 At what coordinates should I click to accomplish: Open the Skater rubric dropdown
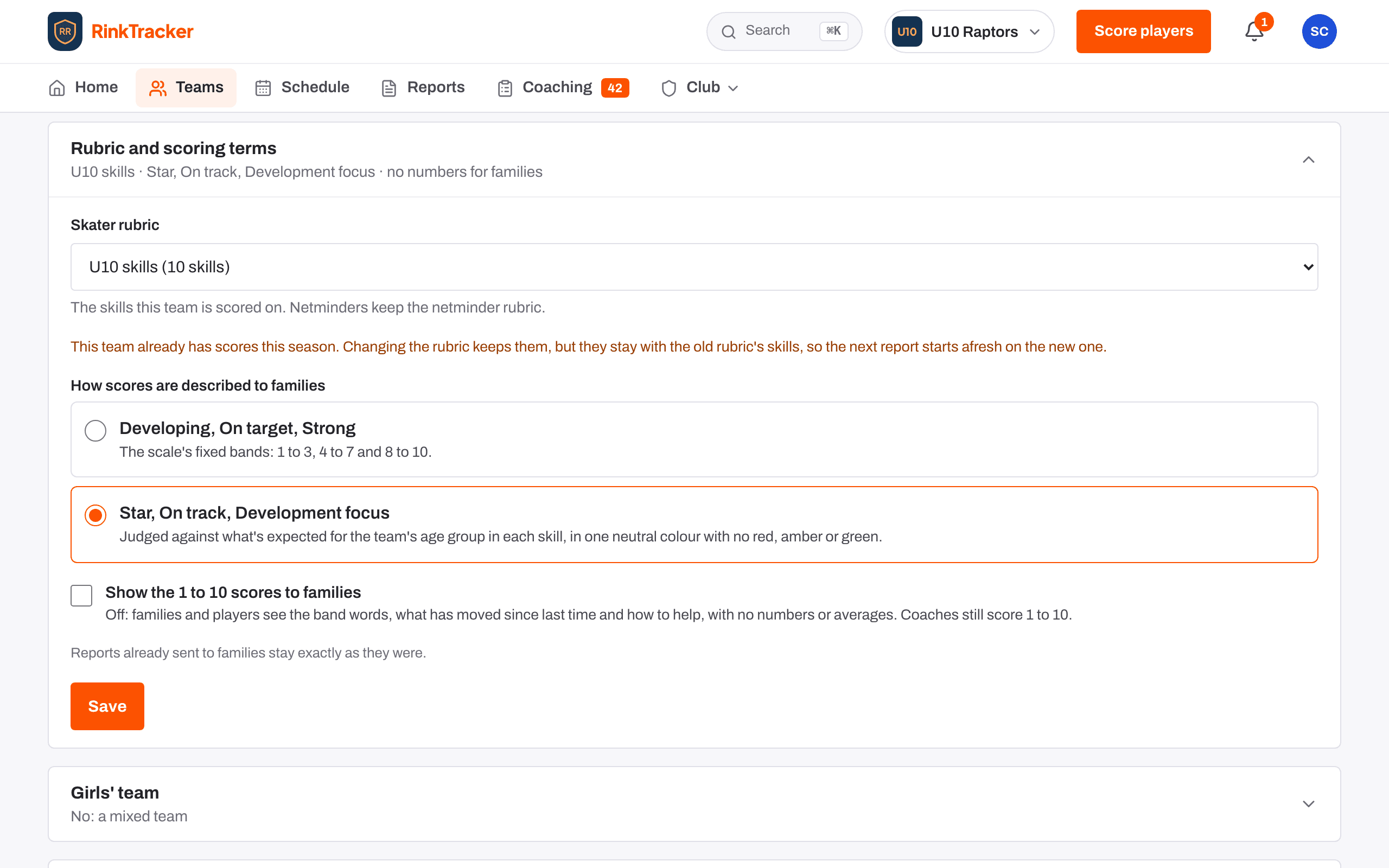[694, 267]
